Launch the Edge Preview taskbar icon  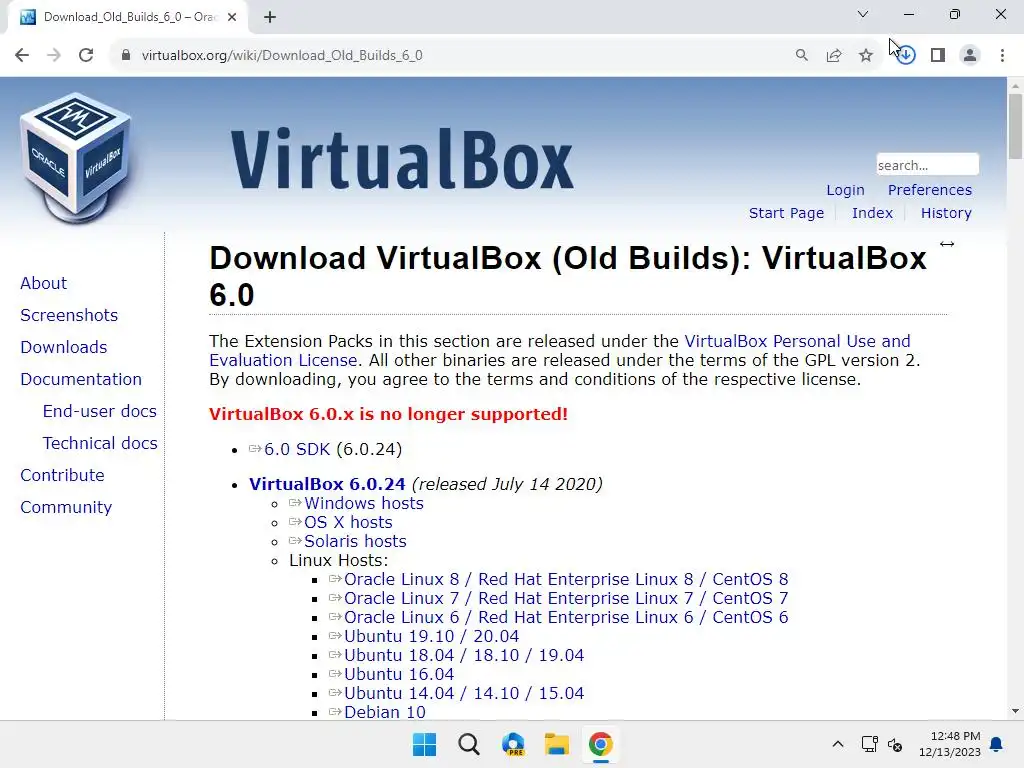(x=513, y=744)
